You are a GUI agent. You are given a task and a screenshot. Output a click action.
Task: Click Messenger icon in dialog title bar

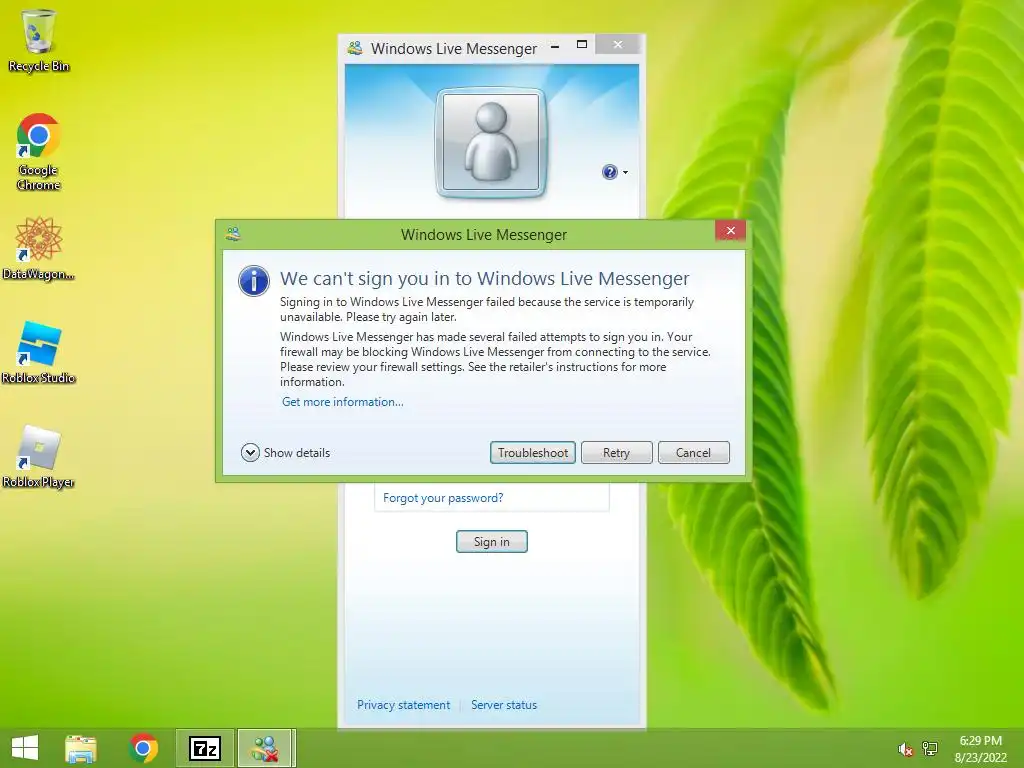[233, 234]
